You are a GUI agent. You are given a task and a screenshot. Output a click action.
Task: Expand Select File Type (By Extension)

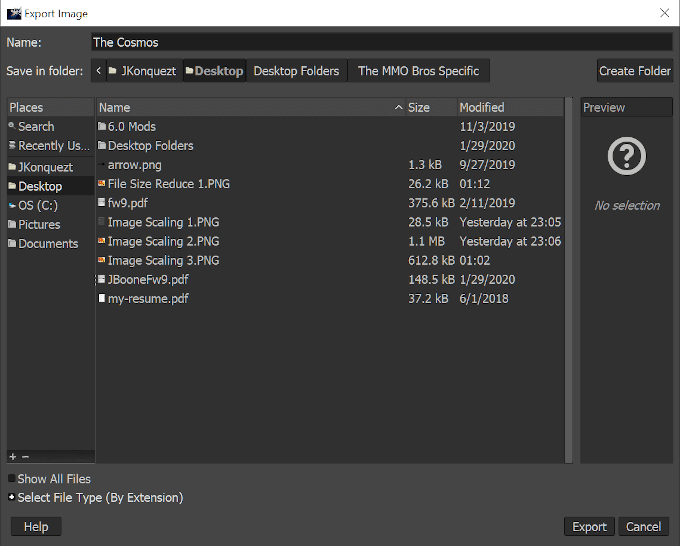[12, 497]
